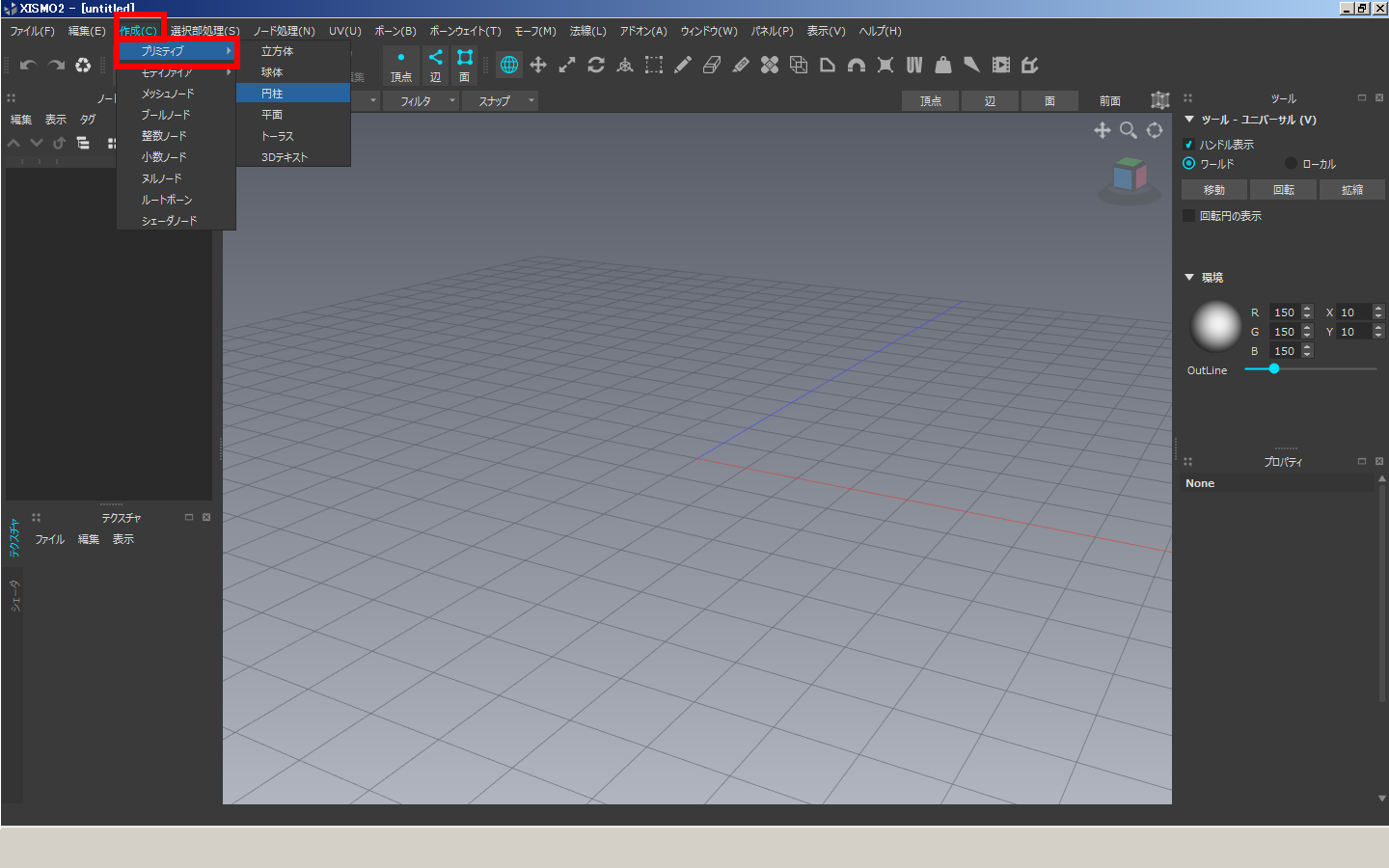Click the Y value input field
This screenshot has height=868, width=1389.
[x=1353, y=332]
